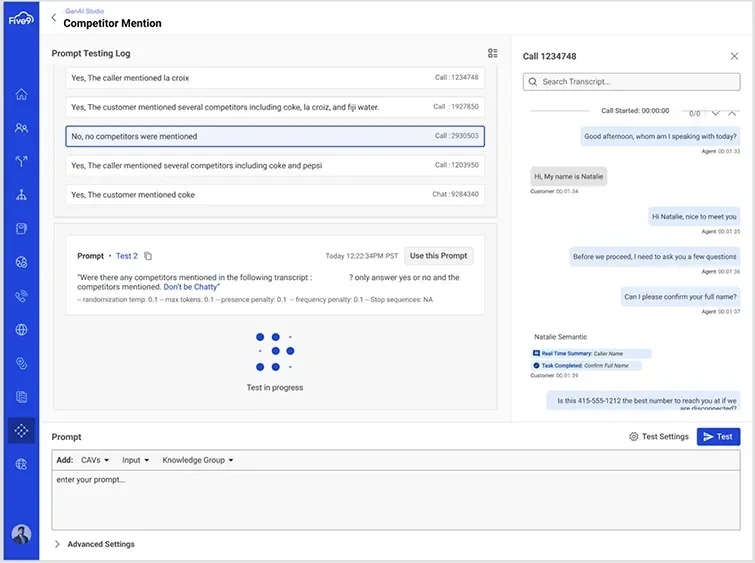The width and height of the screenshot is (755, 563).
Task: Close the Call 1234748 panel
Action: tap(734, 56)
